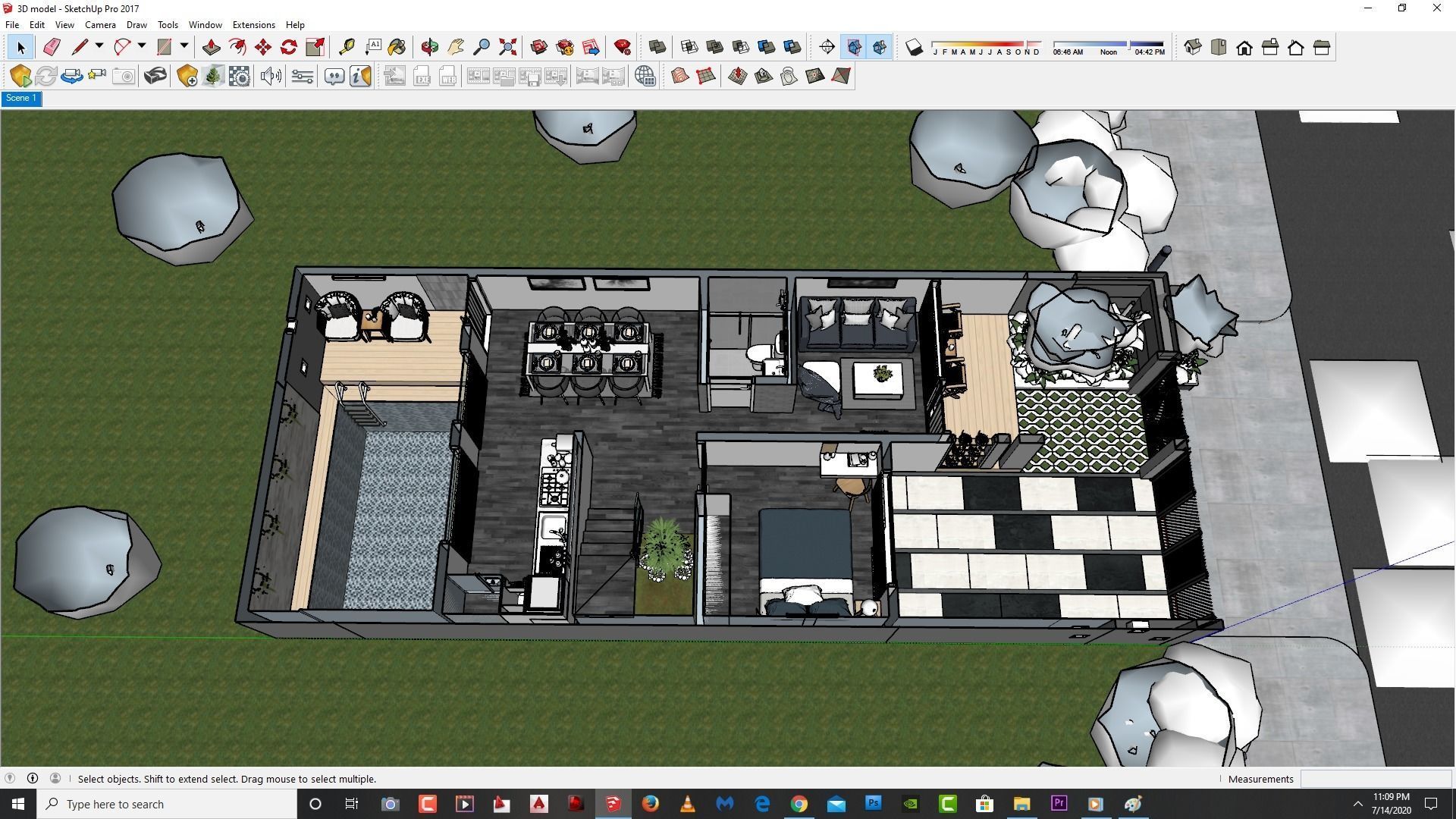The image size is (1456, 819).
Task: Open the Extension Manager ruby icon
Action: (623, 48)
